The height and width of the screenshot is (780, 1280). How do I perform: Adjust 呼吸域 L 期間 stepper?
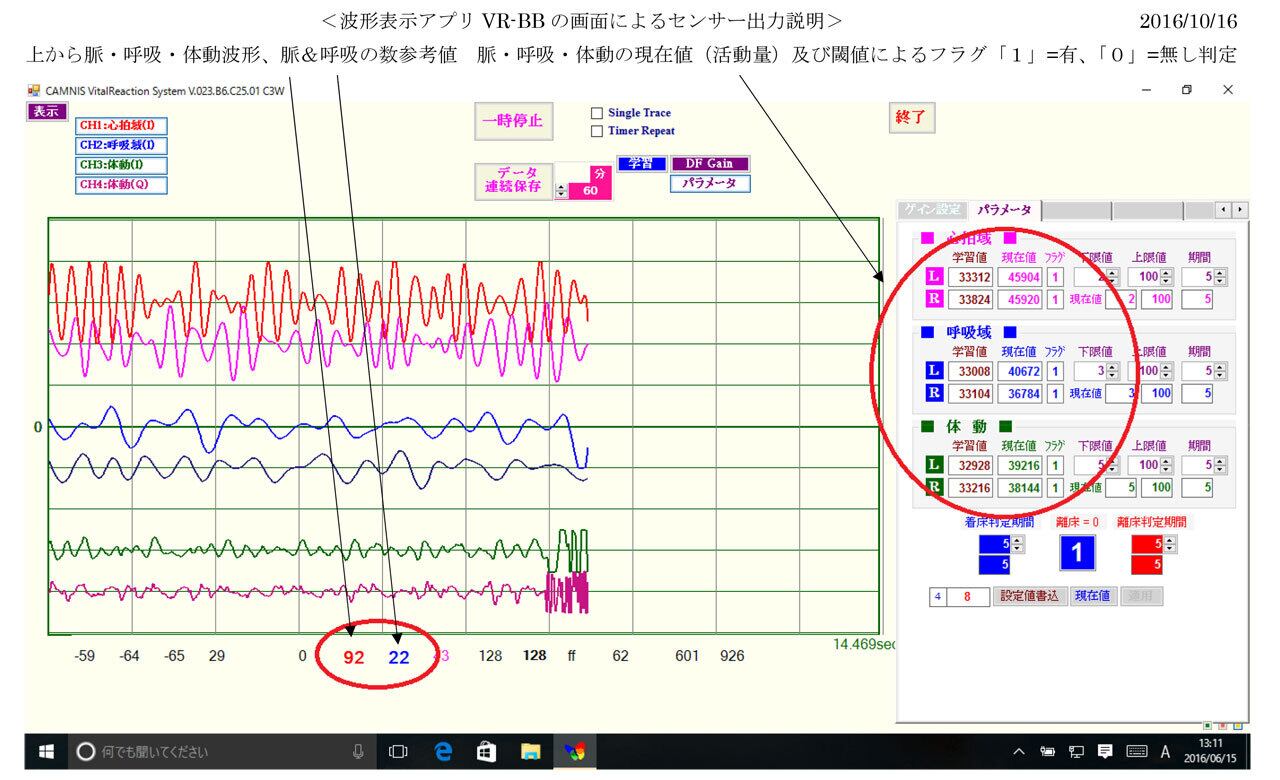[1218, 371]
